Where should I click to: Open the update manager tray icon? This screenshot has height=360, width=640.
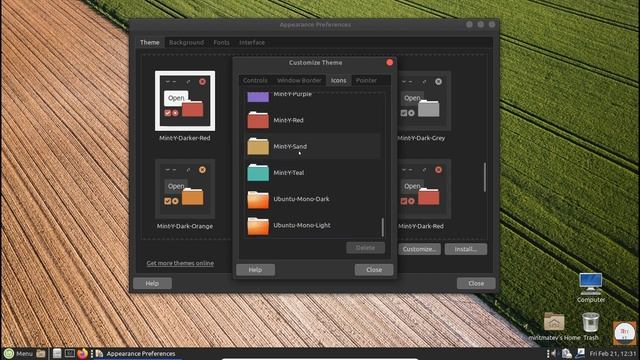[x=567, y=353]
